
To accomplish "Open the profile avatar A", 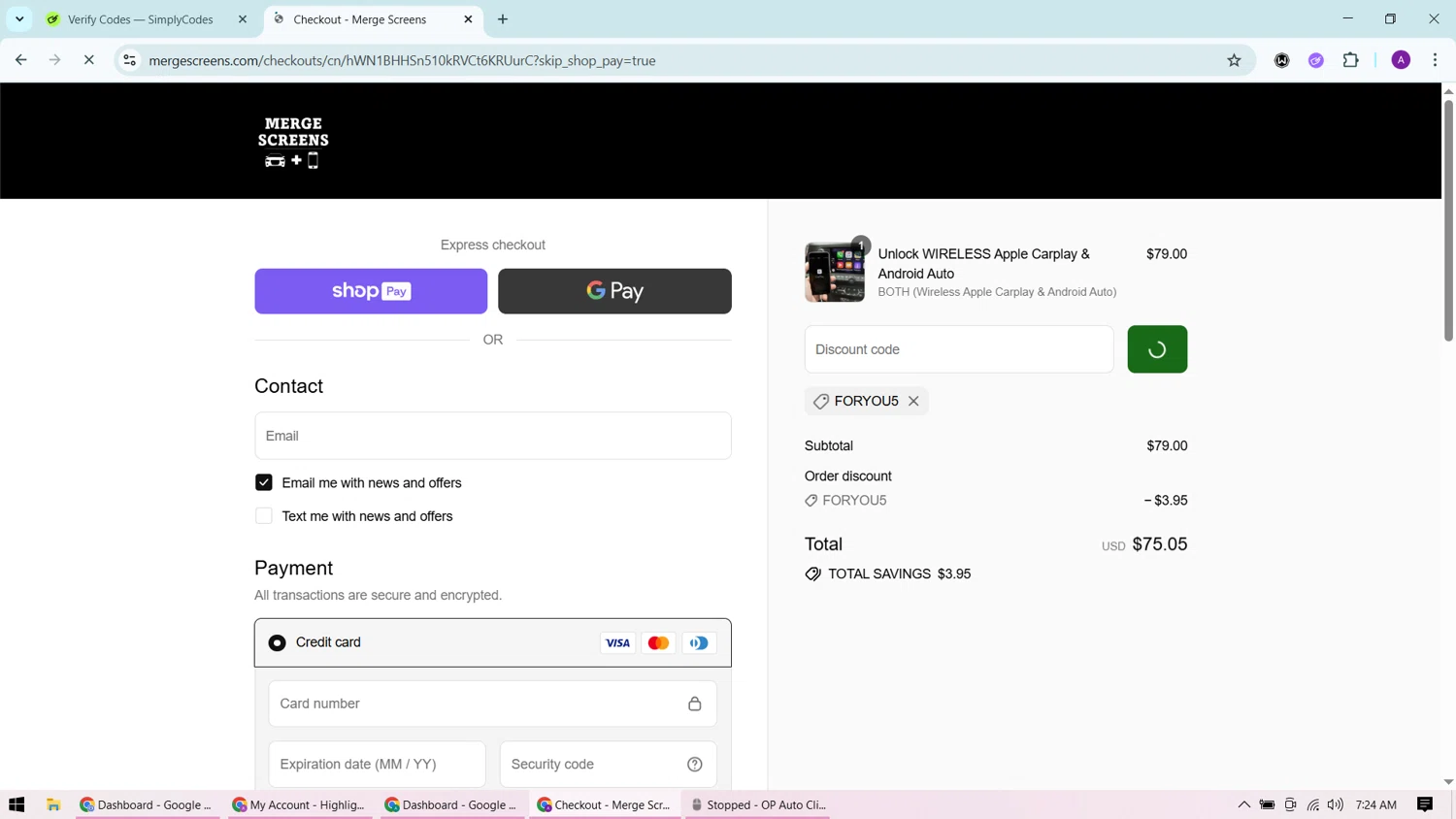I will click(1402, 60).
